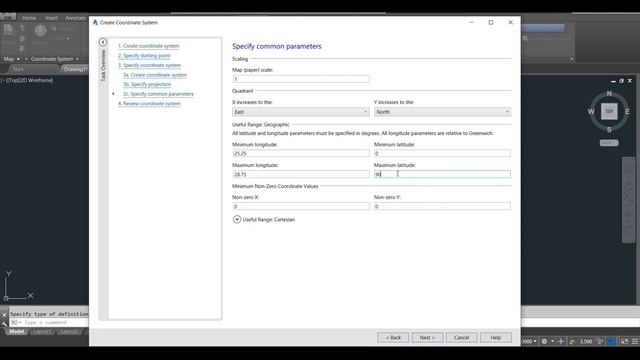Viewport: 640px width, 360px height.
Task: Go to step 2 Specify starting point
Action: (144, 56)
